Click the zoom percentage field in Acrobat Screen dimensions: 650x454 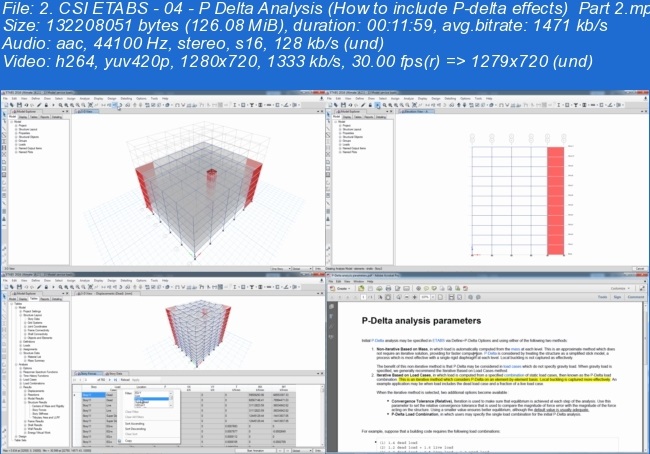[x=425, y=297]
